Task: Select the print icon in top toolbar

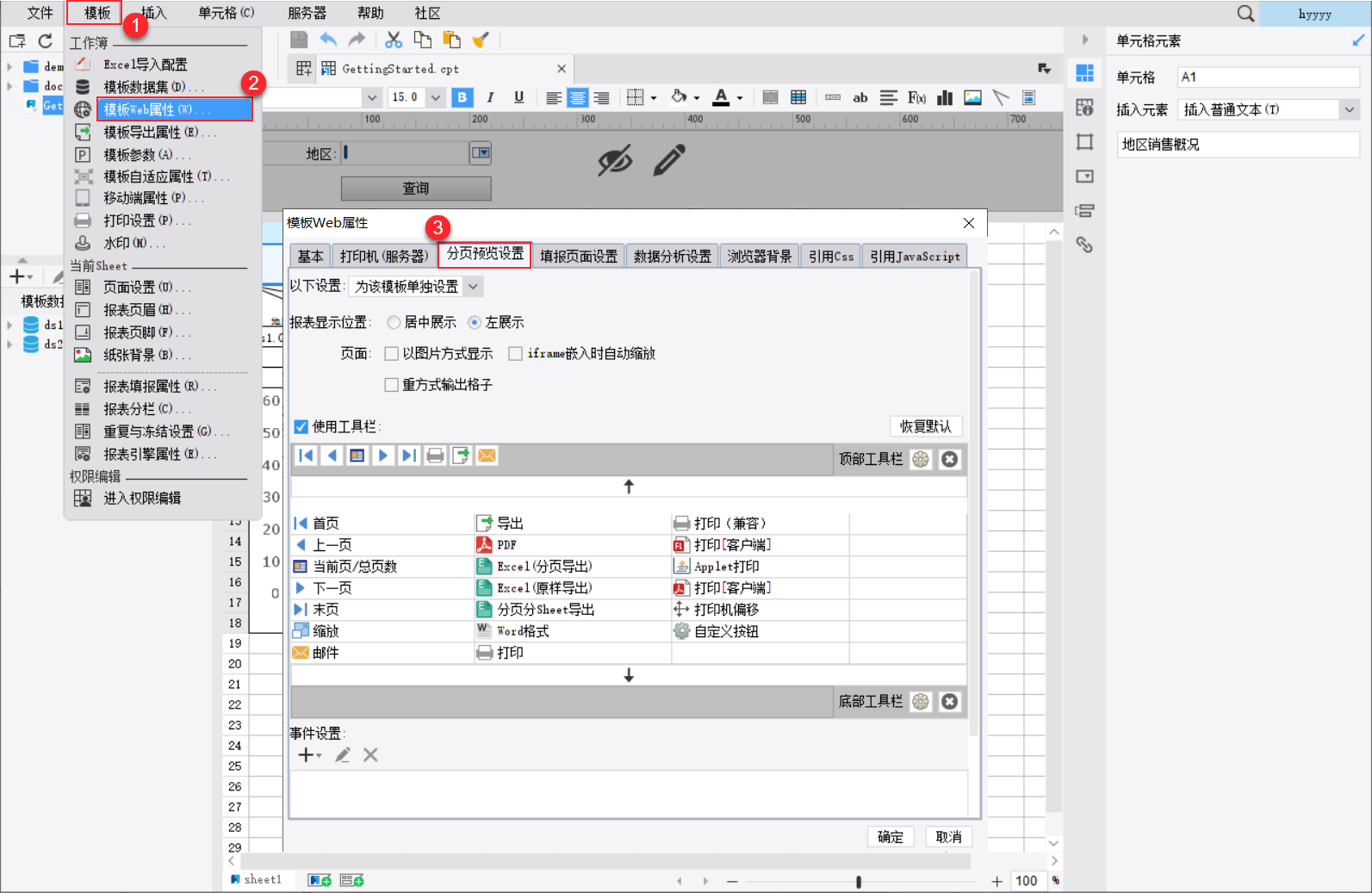Action: coord(435,456)
